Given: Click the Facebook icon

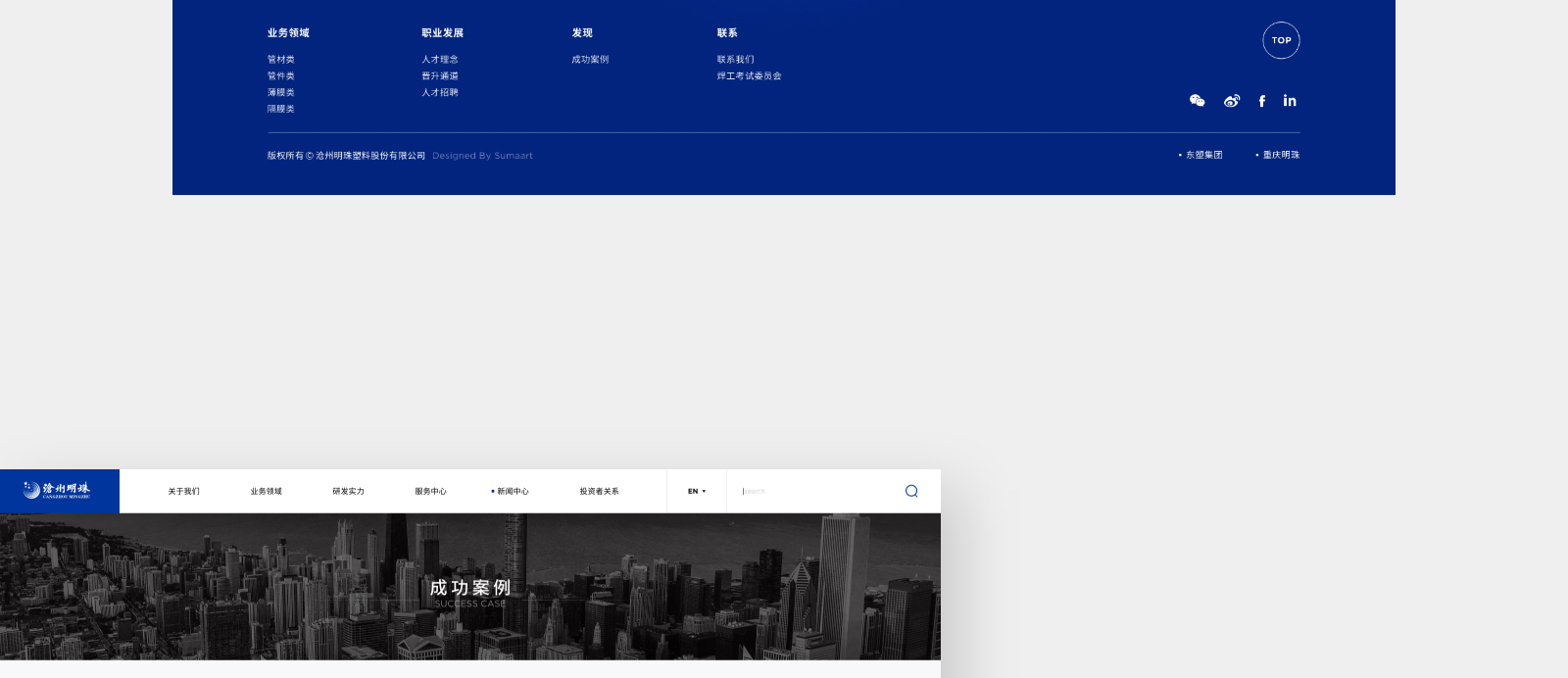Looking at the screenshot, I should [1262, 101].
